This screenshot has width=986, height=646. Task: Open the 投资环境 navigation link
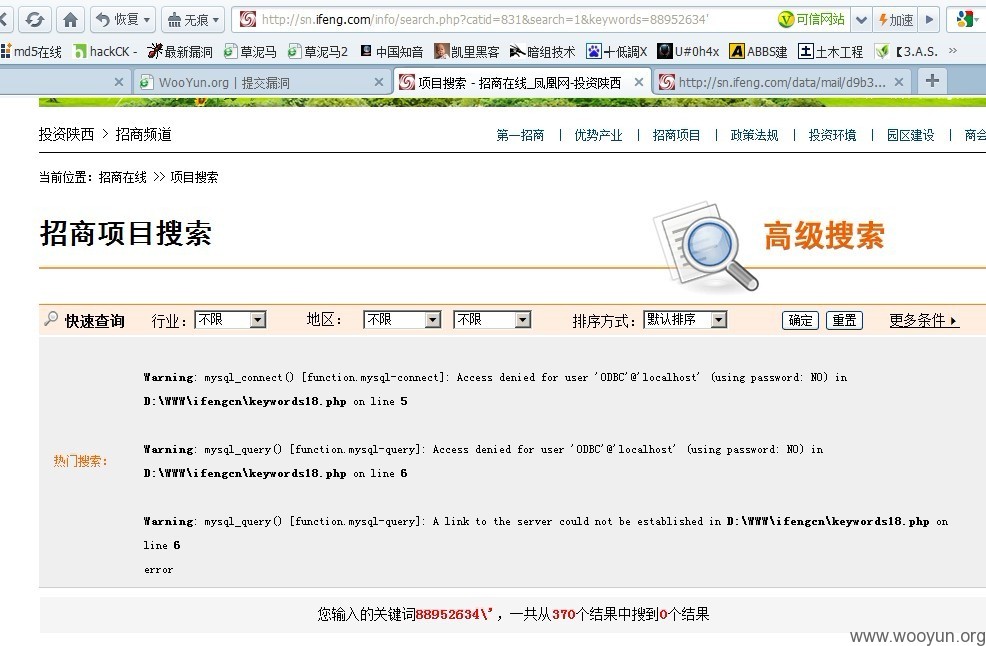pos(832,135)
